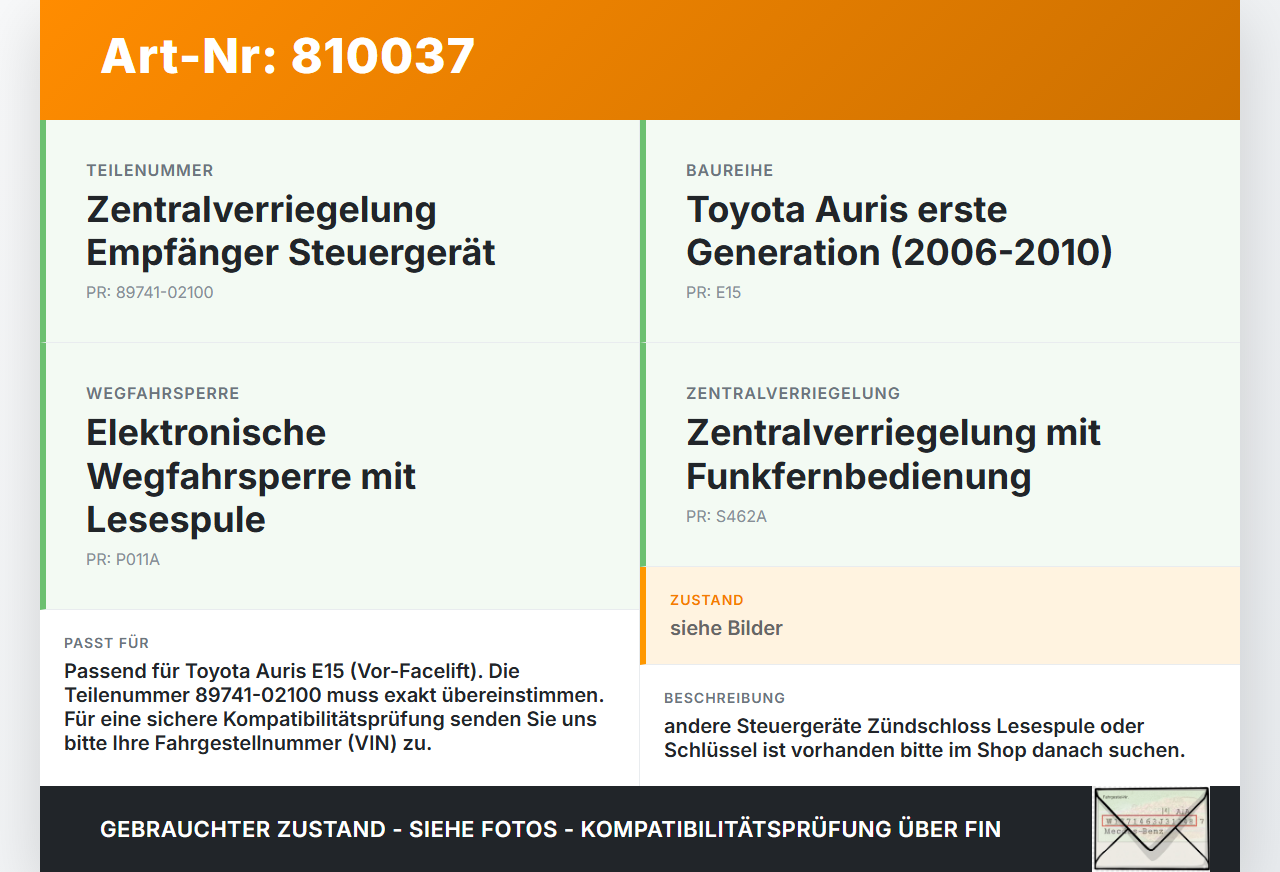Click the TEILENUMMER label

coord(150,171)
